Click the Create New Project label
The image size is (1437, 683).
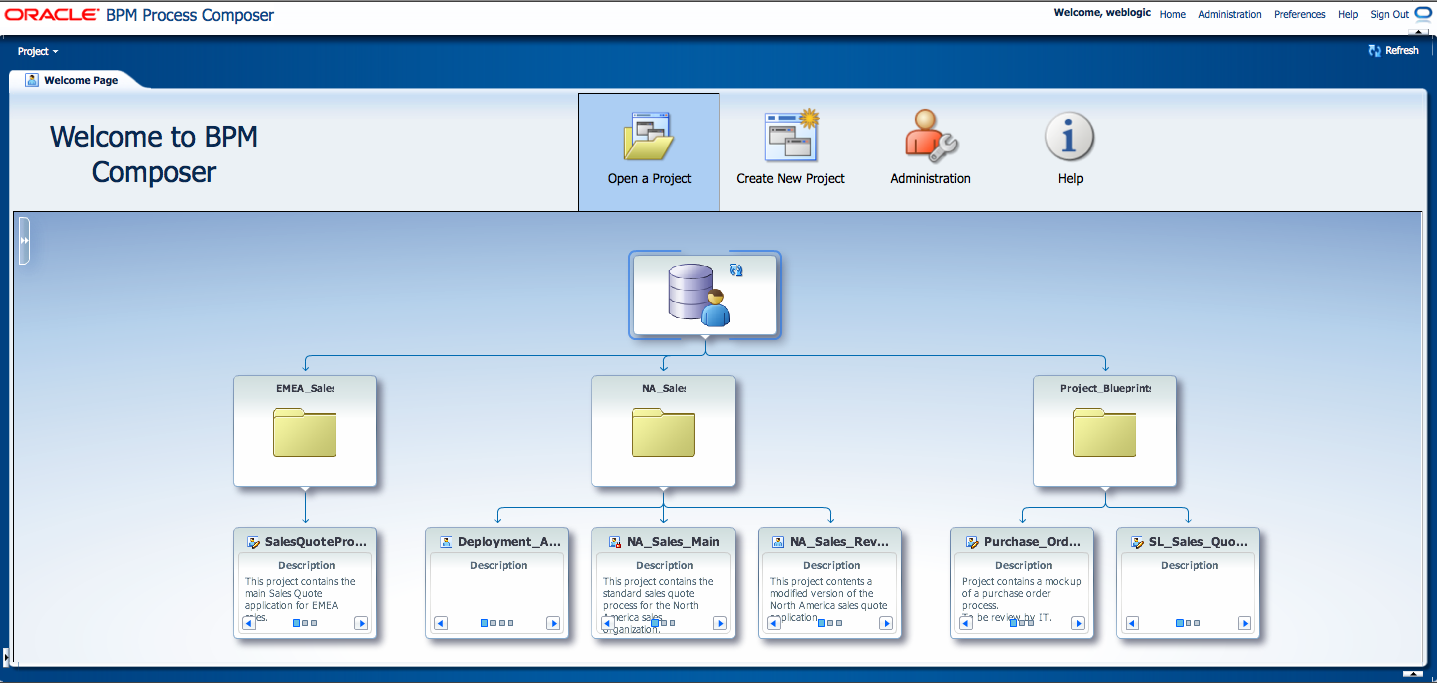[x=791, y=178]
